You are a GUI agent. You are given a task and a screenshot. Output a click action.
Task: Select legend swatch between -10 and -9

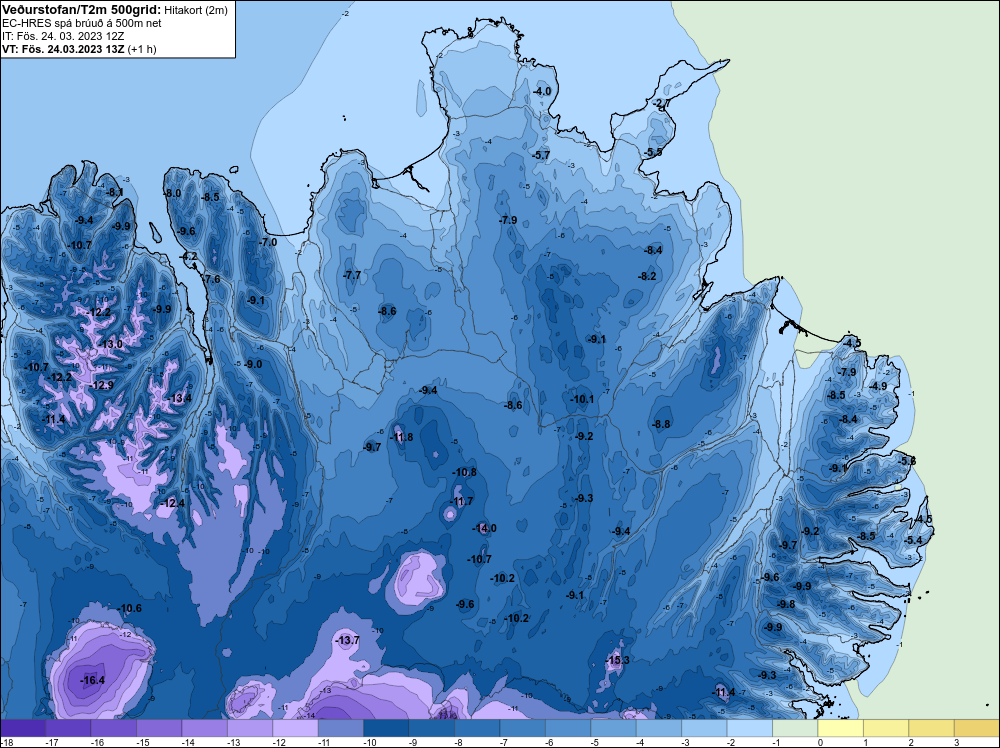[x=386, y=728]
